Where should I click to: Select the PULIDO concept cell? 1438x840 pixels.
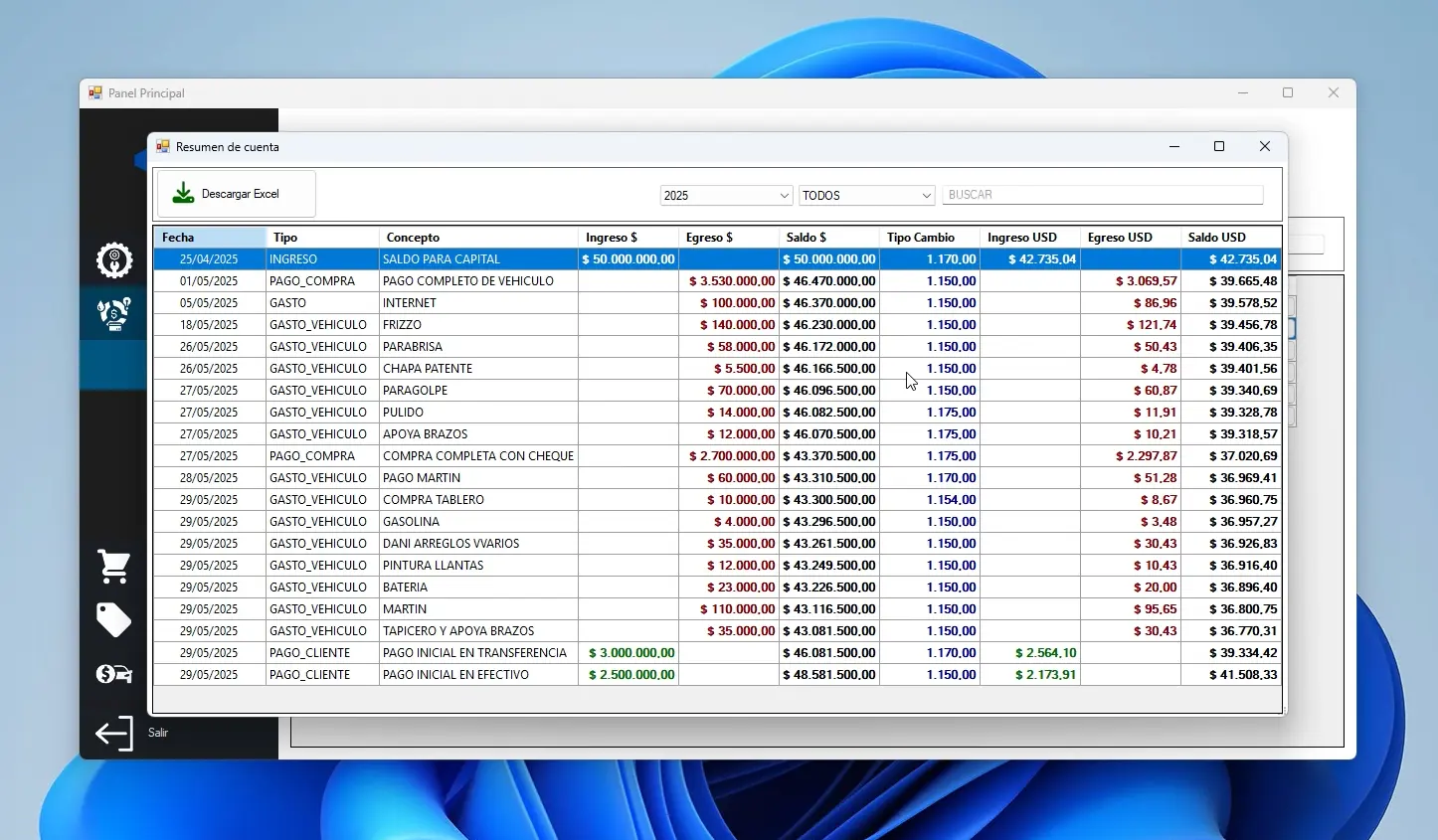click(478, 413)
